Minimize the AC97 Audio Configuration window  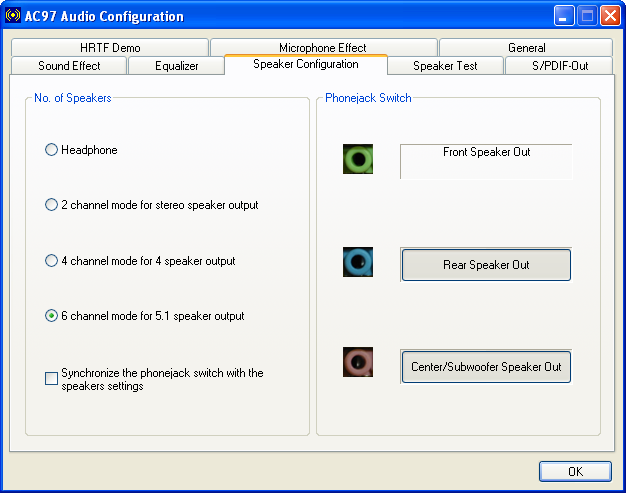pos(564,16)
